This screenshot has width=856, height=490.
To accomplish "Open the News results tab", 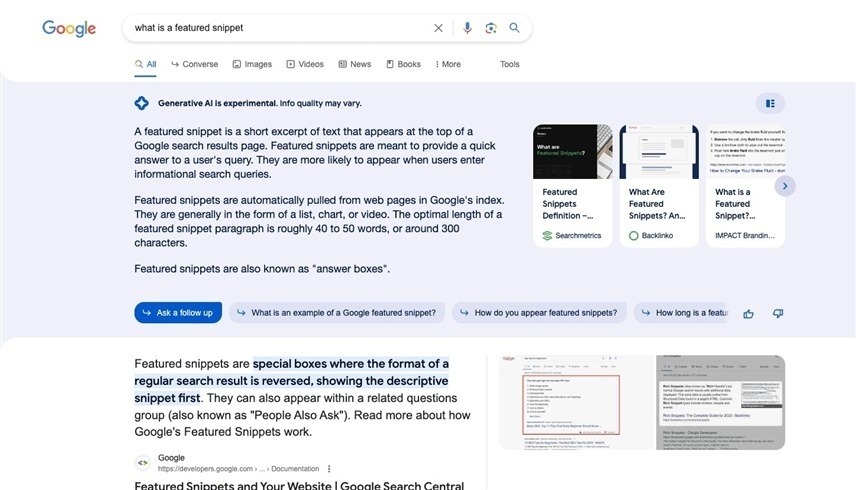I will (x=355, y=64).
